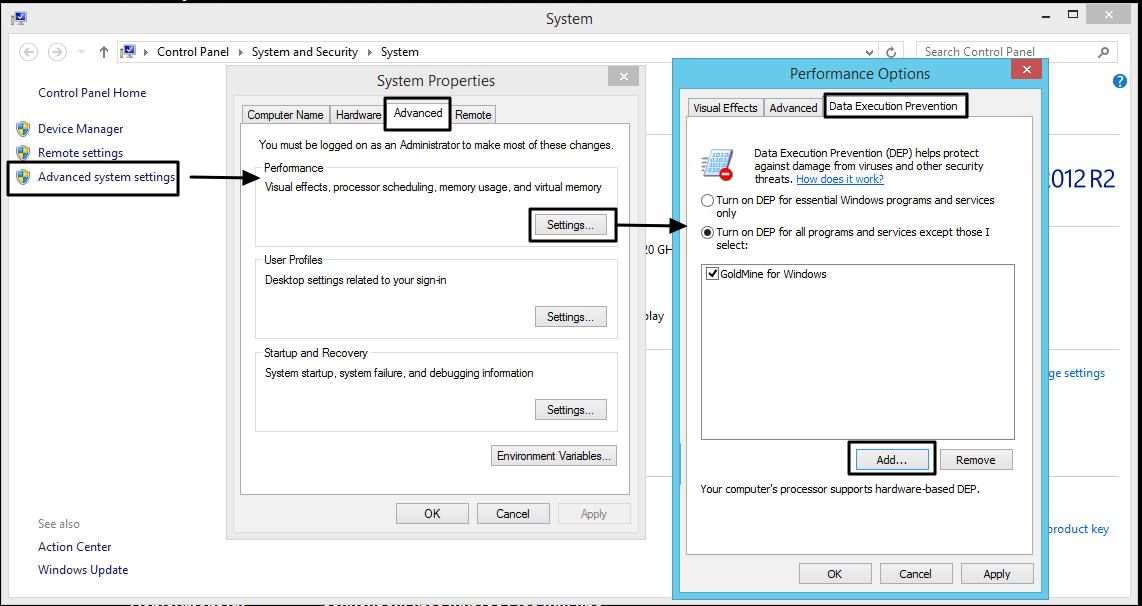Open the recent locations dropdown arrow
1142x606 pixels.
click(81, 52)
